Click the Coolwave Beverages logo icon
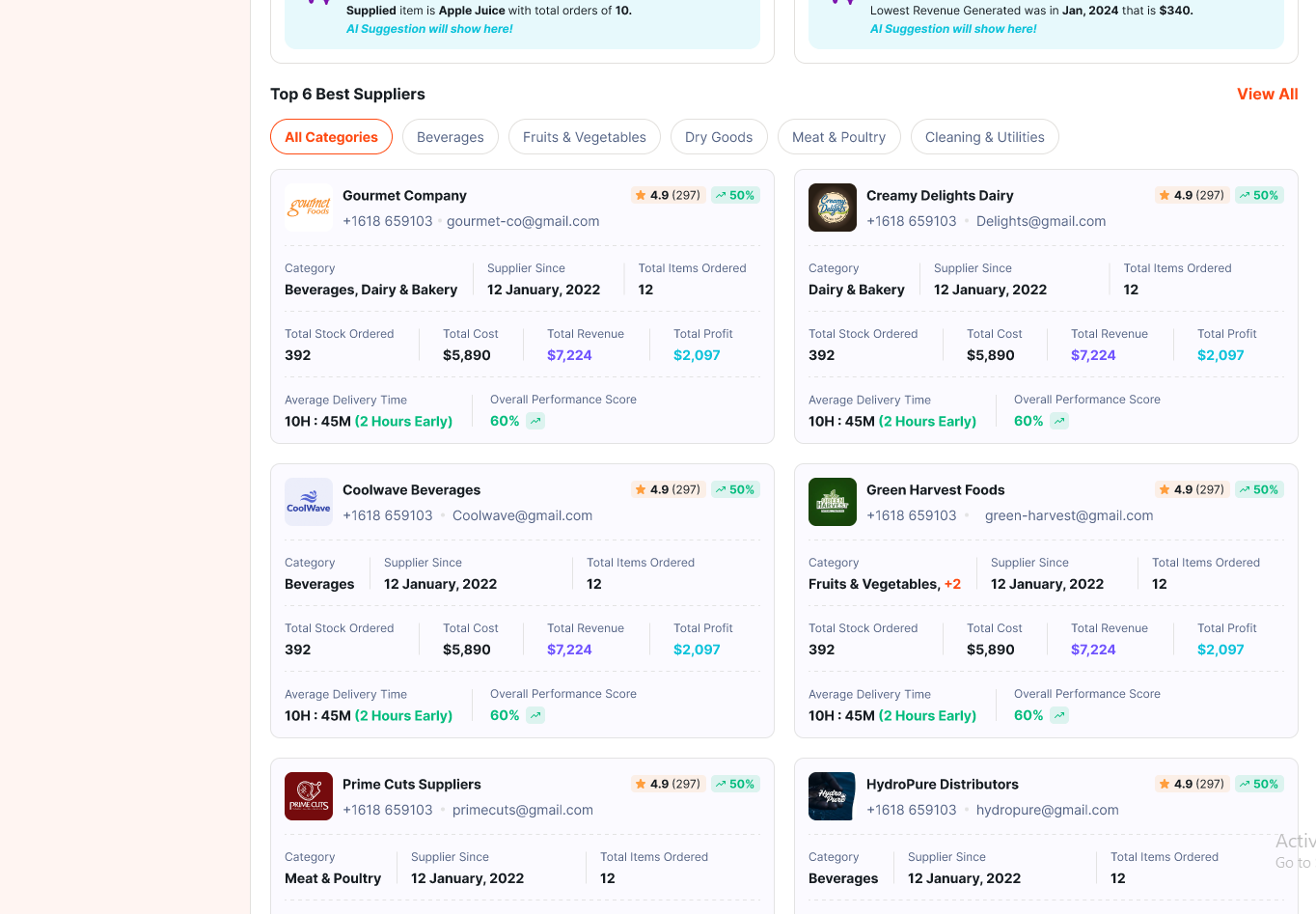This screenshot has width=1316, height=914. (309, 502)
